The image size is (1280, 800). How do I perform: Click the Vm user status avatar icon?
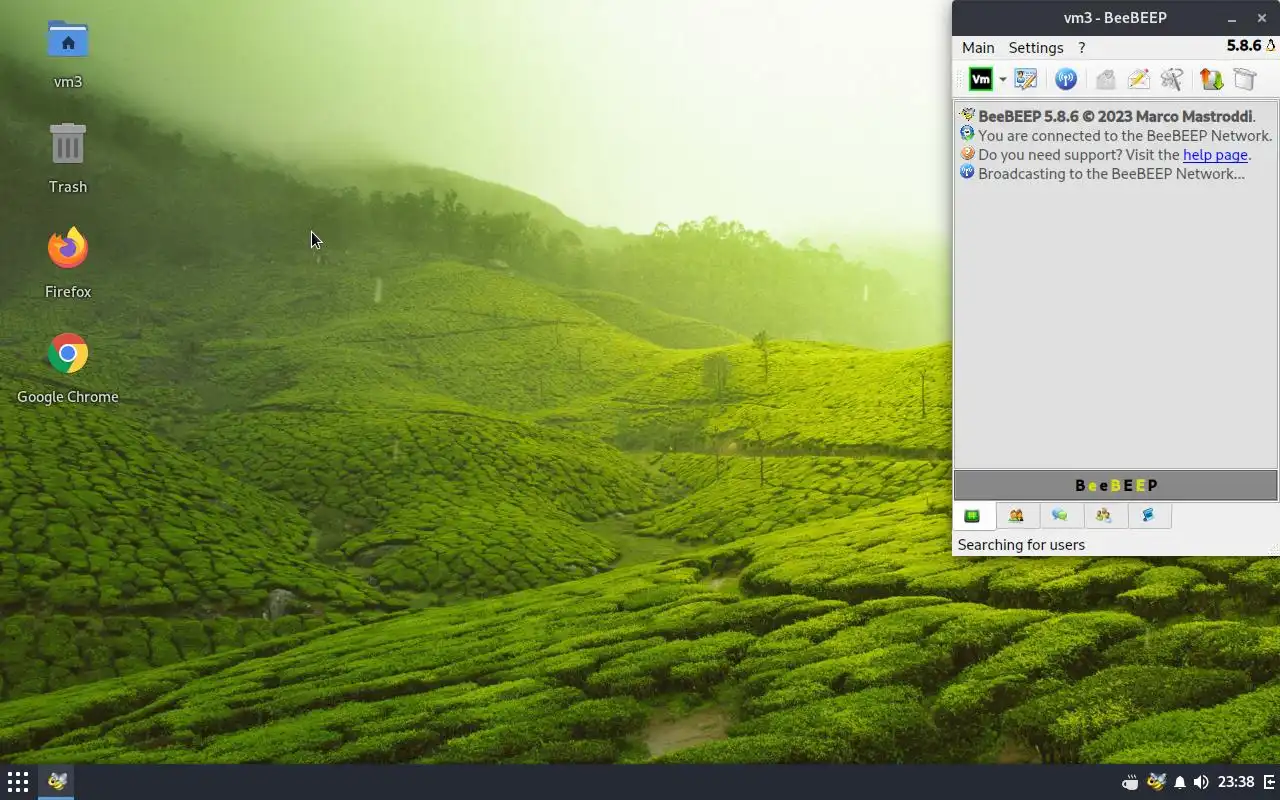coord(981,79)
